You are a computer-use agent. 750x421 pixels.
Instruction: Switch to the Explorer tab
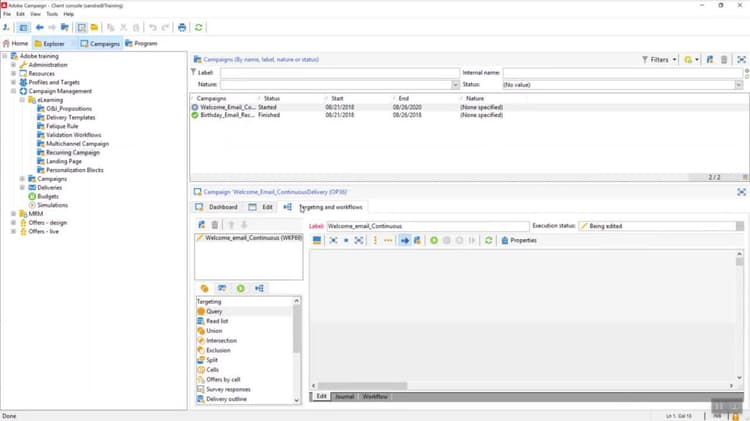pyautogui.click(x=49, y=44)
